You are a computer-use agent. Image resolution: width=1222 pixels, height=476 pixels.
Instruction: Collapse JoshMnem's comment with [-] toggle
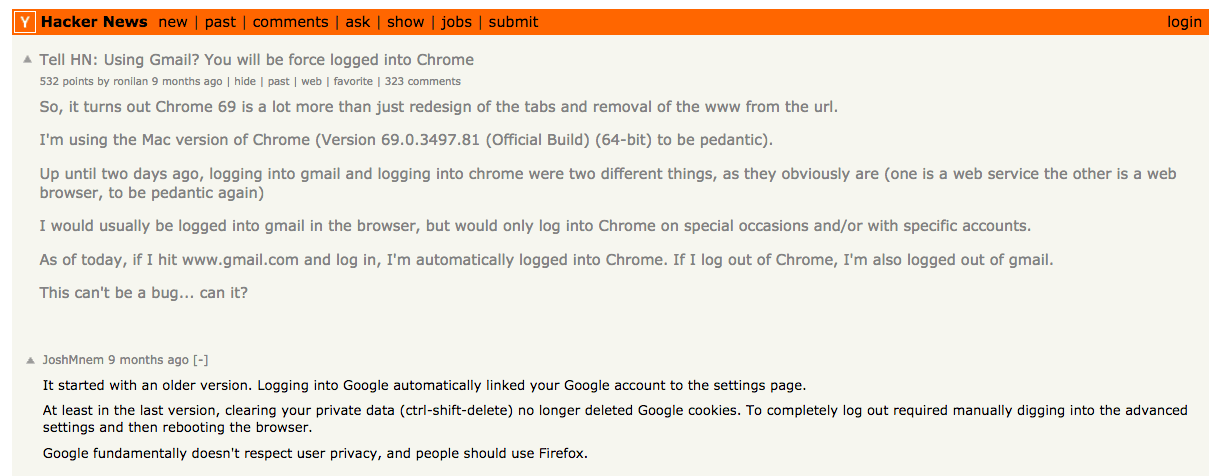pos(201,360)
